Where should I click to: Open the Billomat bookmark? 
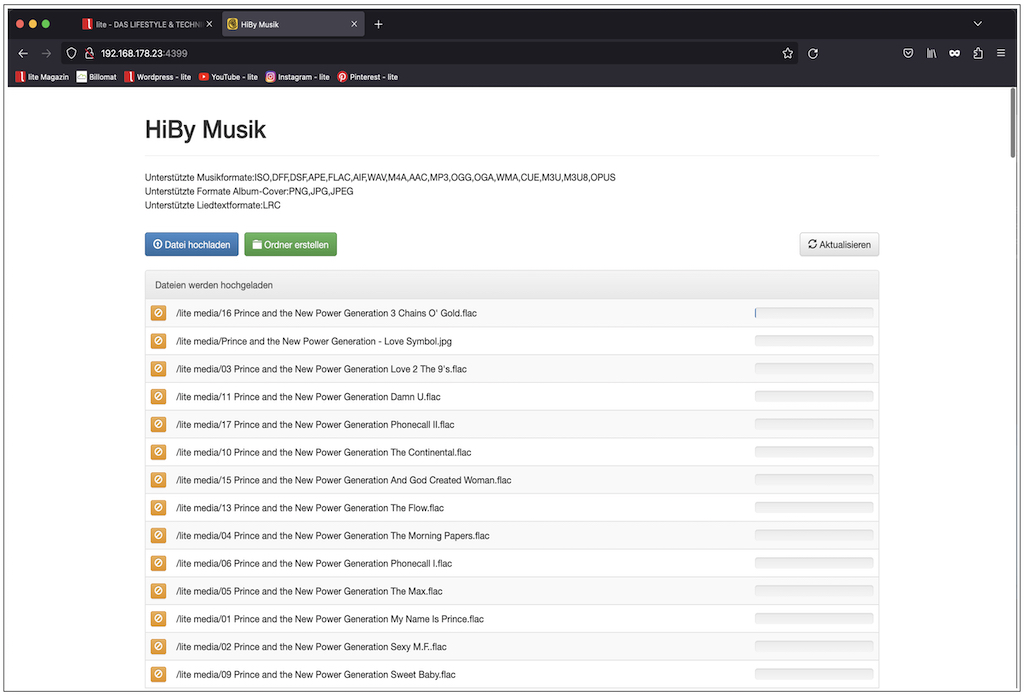(x=97, y=77)
